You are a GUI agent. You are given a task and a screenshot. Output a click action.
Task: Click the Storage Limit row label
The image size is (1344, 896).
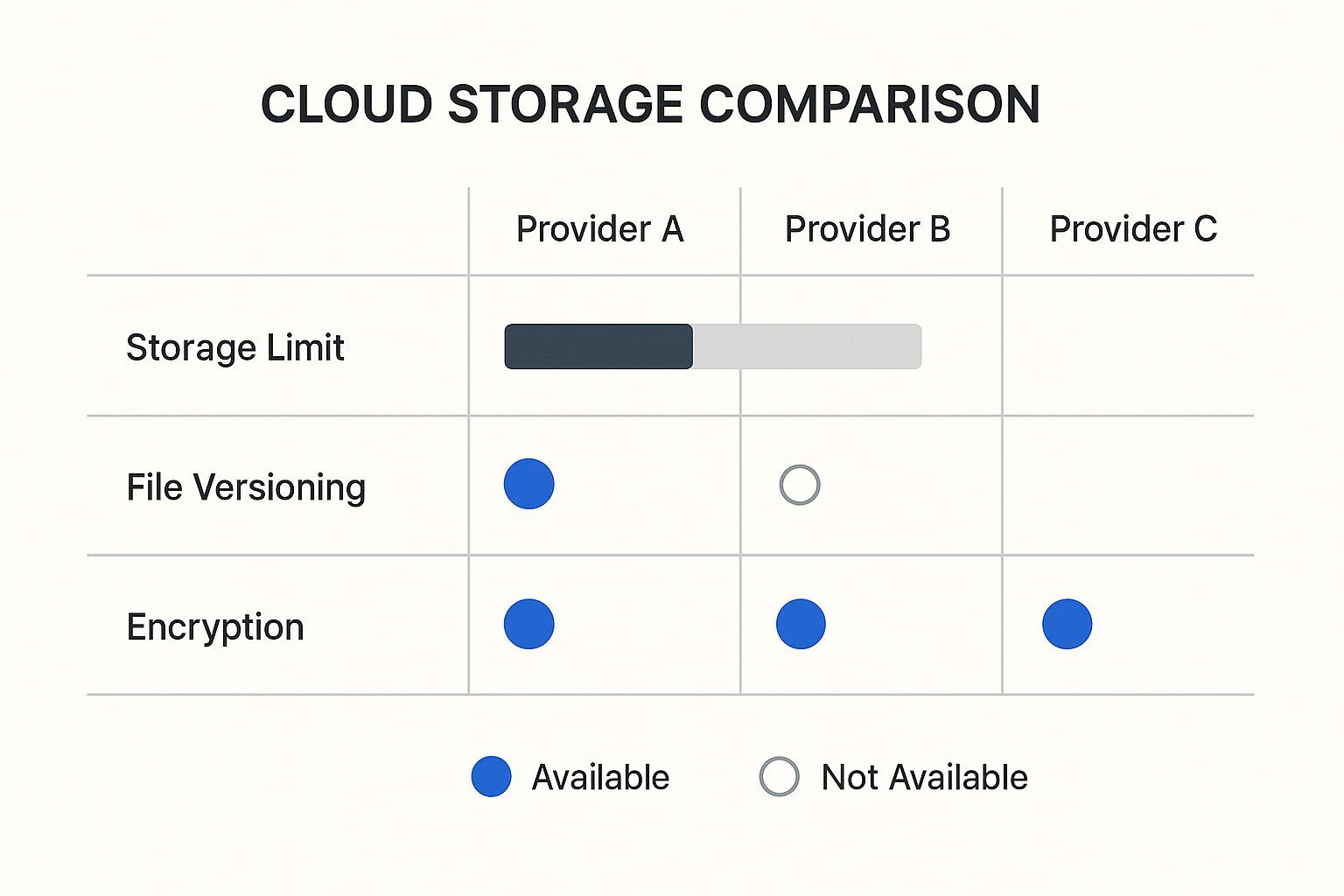point(234,347)
